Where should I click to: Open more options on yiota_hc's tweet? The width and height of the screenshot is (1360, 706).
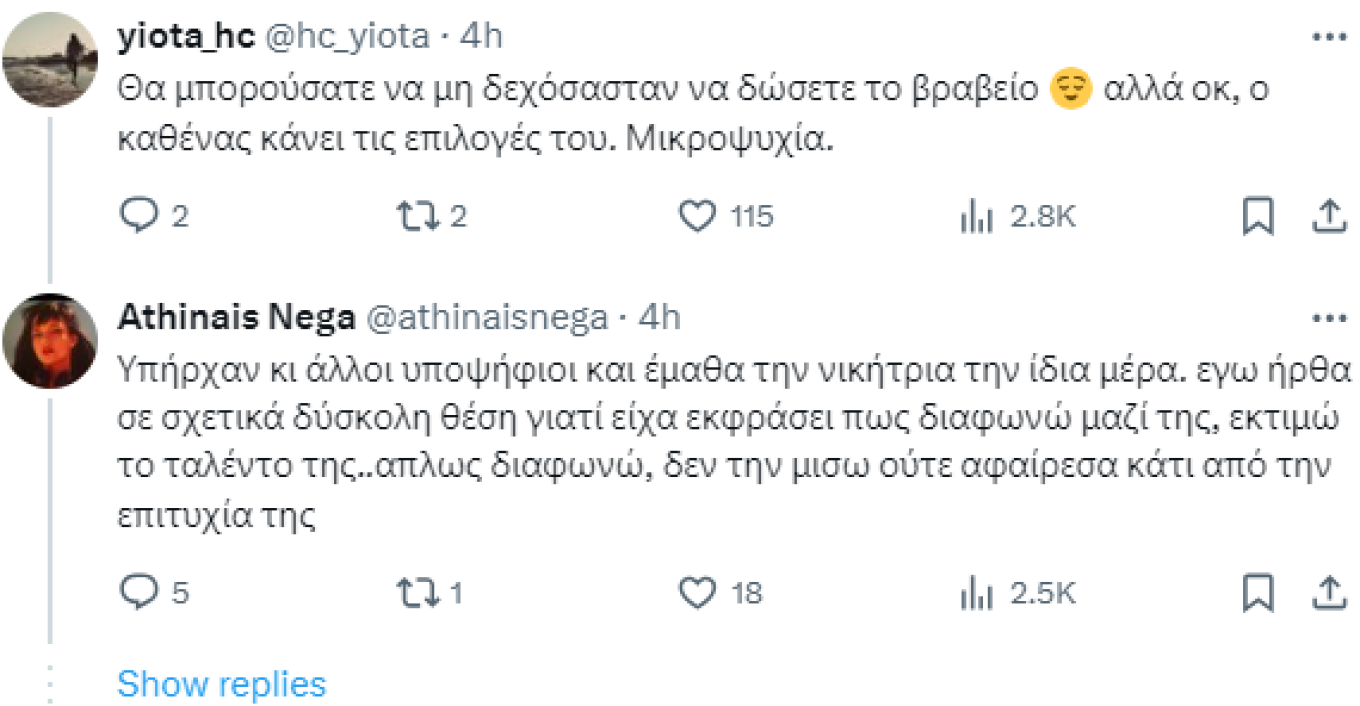tap(1328, 36)
